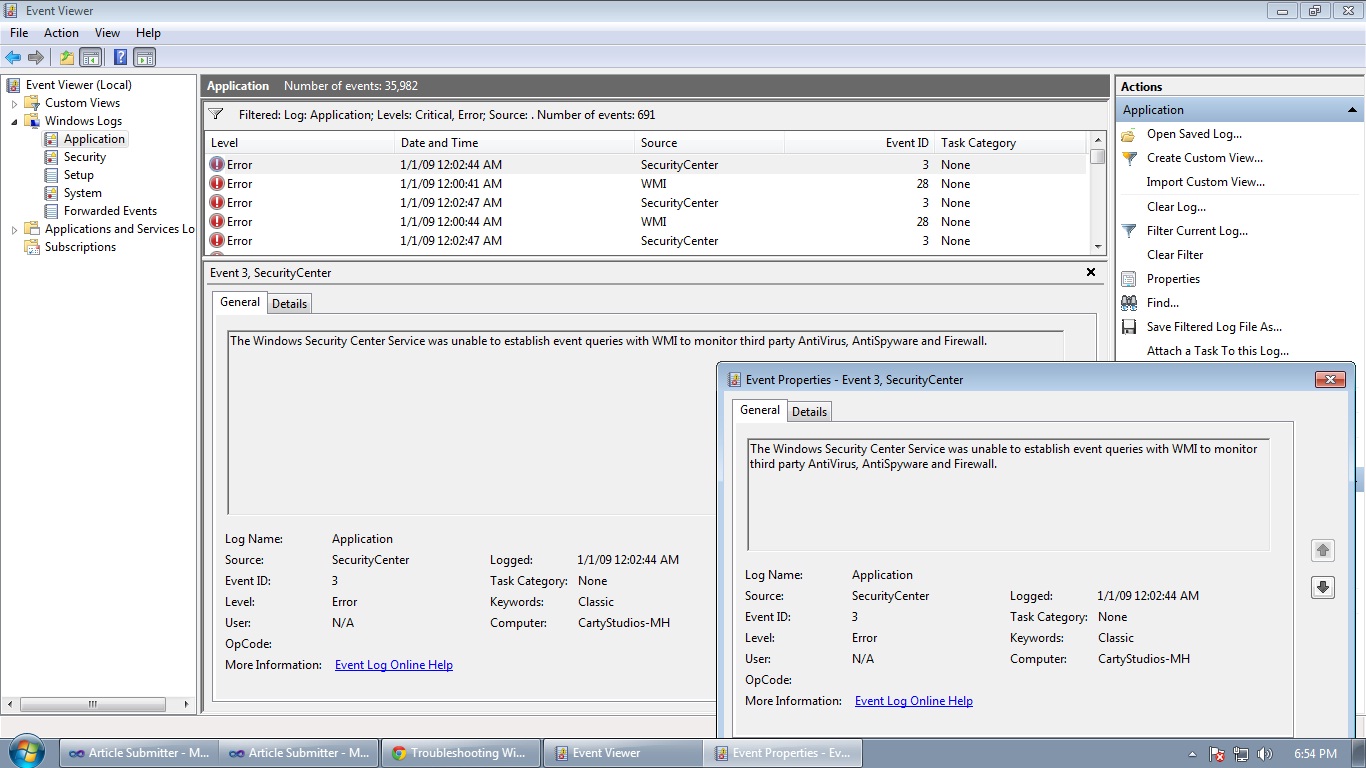This screenshot has width=1366, height=768.
Task: Click the error icon of the 12:02:44 AM event
Action: [x=217, y=165]
